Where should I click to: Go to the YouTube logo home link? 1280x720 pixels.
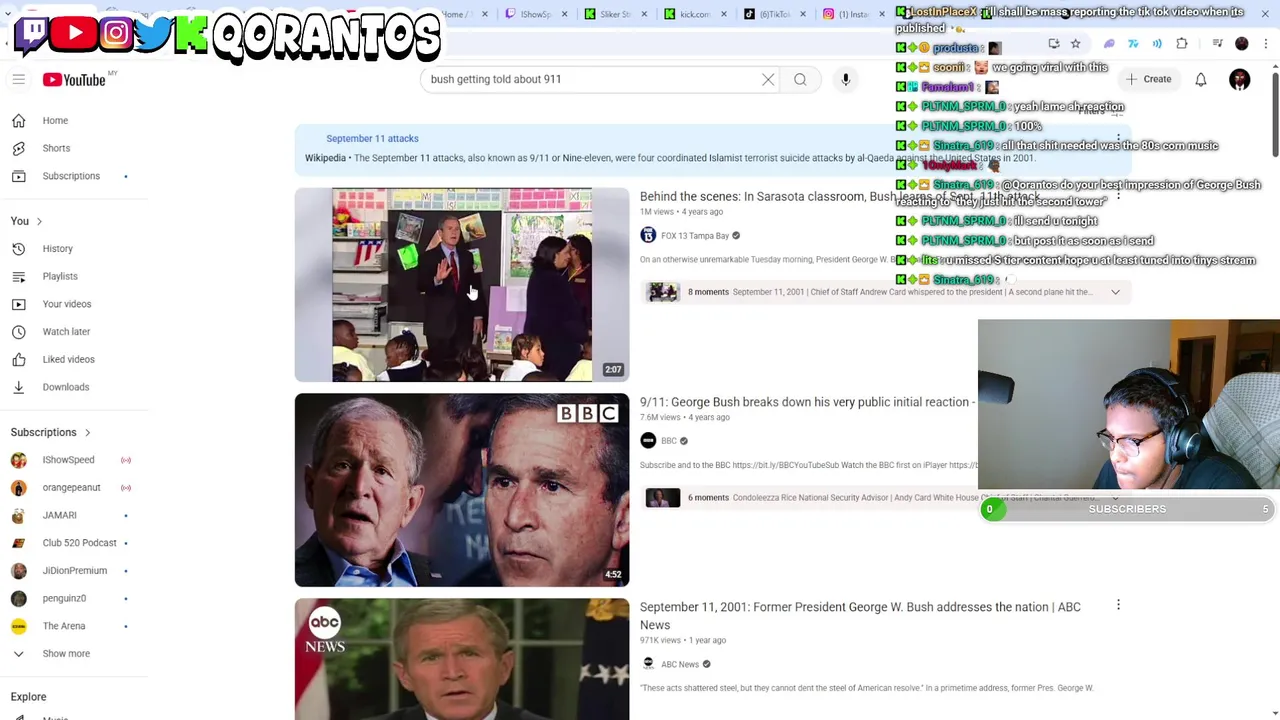tap(75, 79)
